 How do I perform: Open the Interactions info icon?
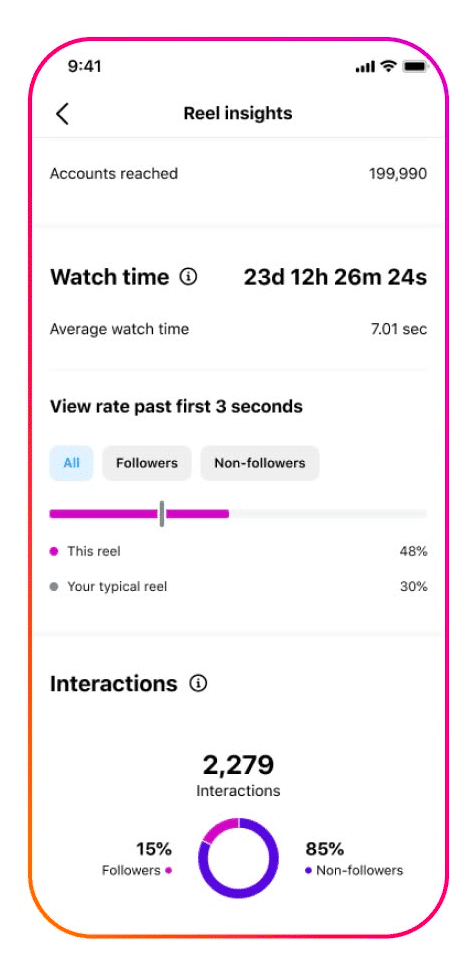[x=198, y=684]
